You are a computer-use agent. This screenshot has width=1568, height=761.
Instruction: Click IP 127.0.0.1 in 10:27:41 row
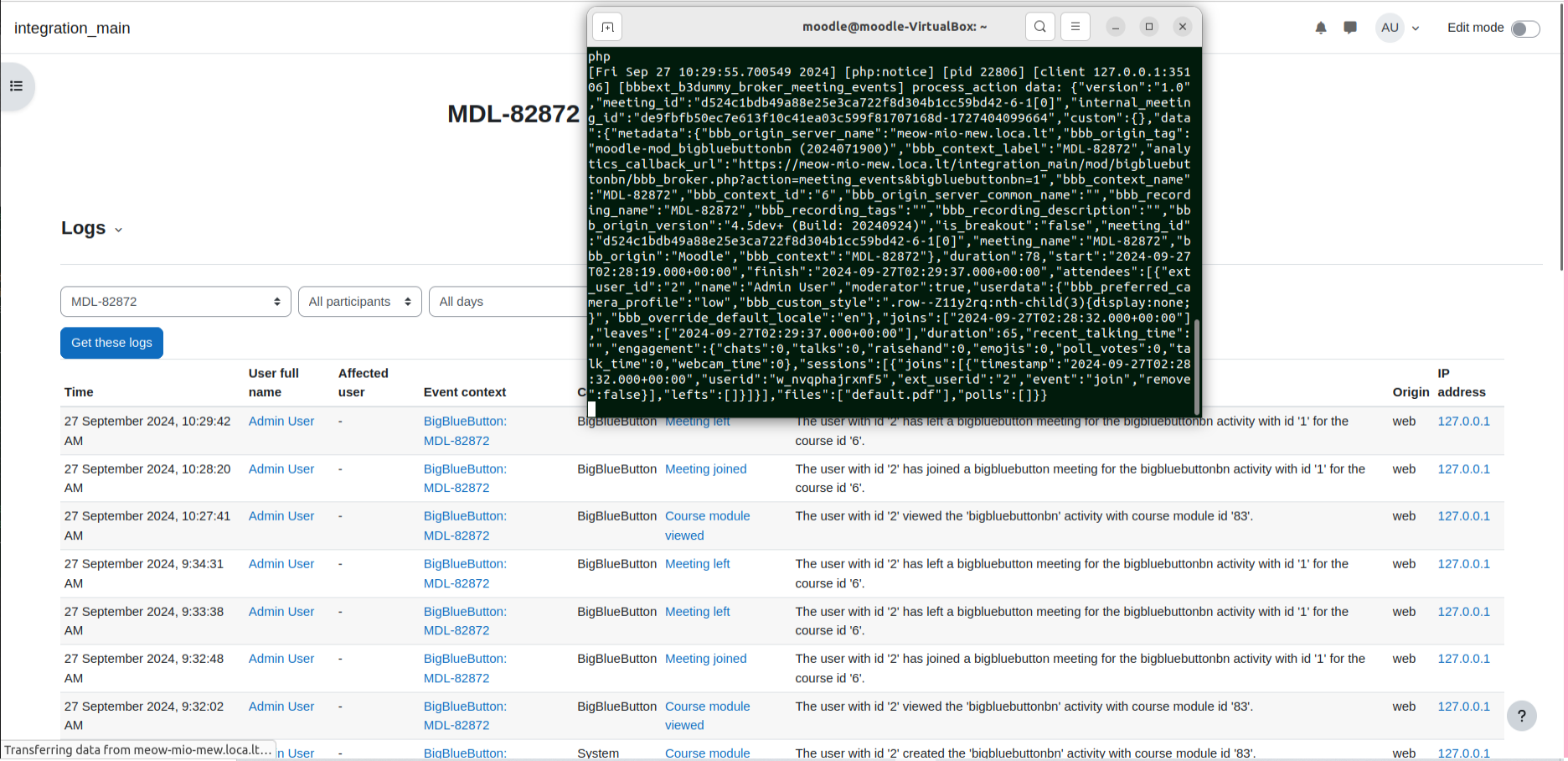1464,516
